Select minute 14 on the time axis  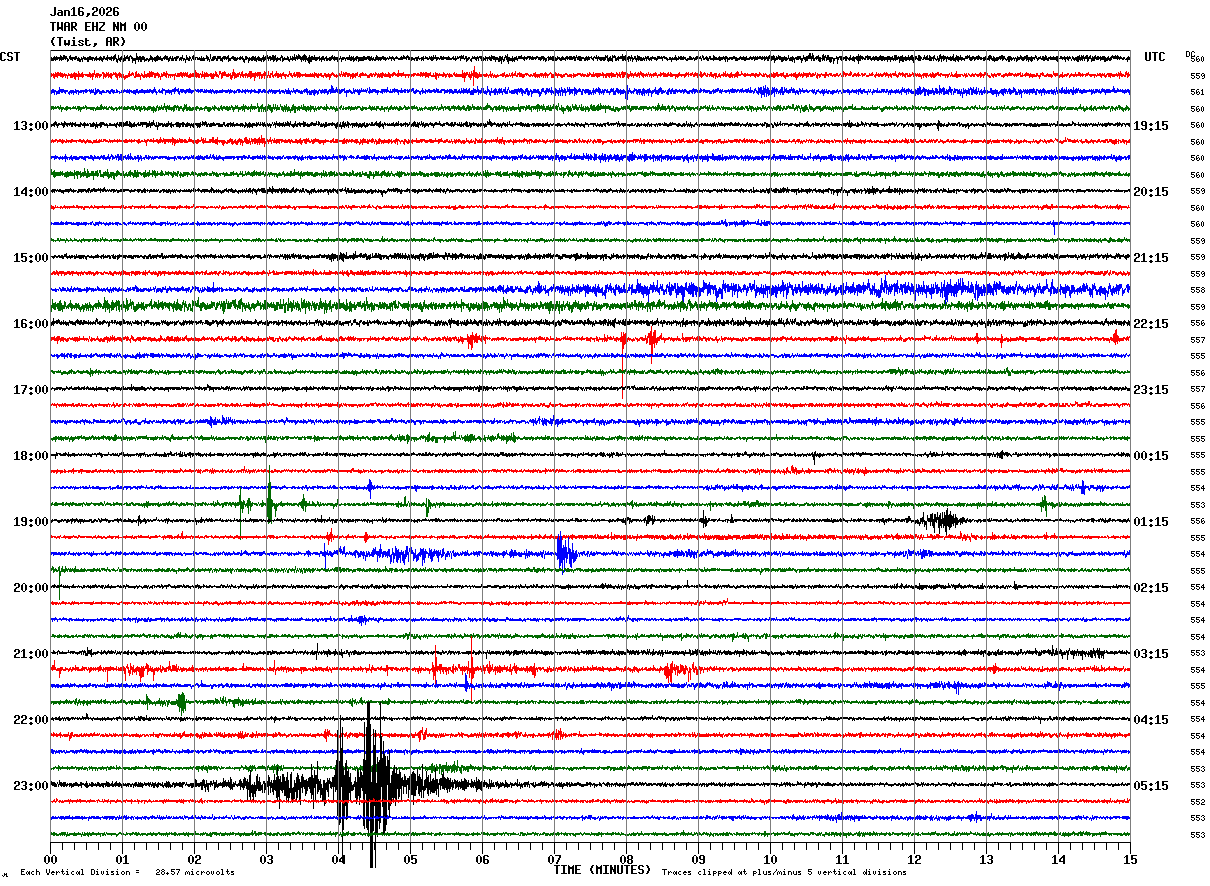(1058, 859)
